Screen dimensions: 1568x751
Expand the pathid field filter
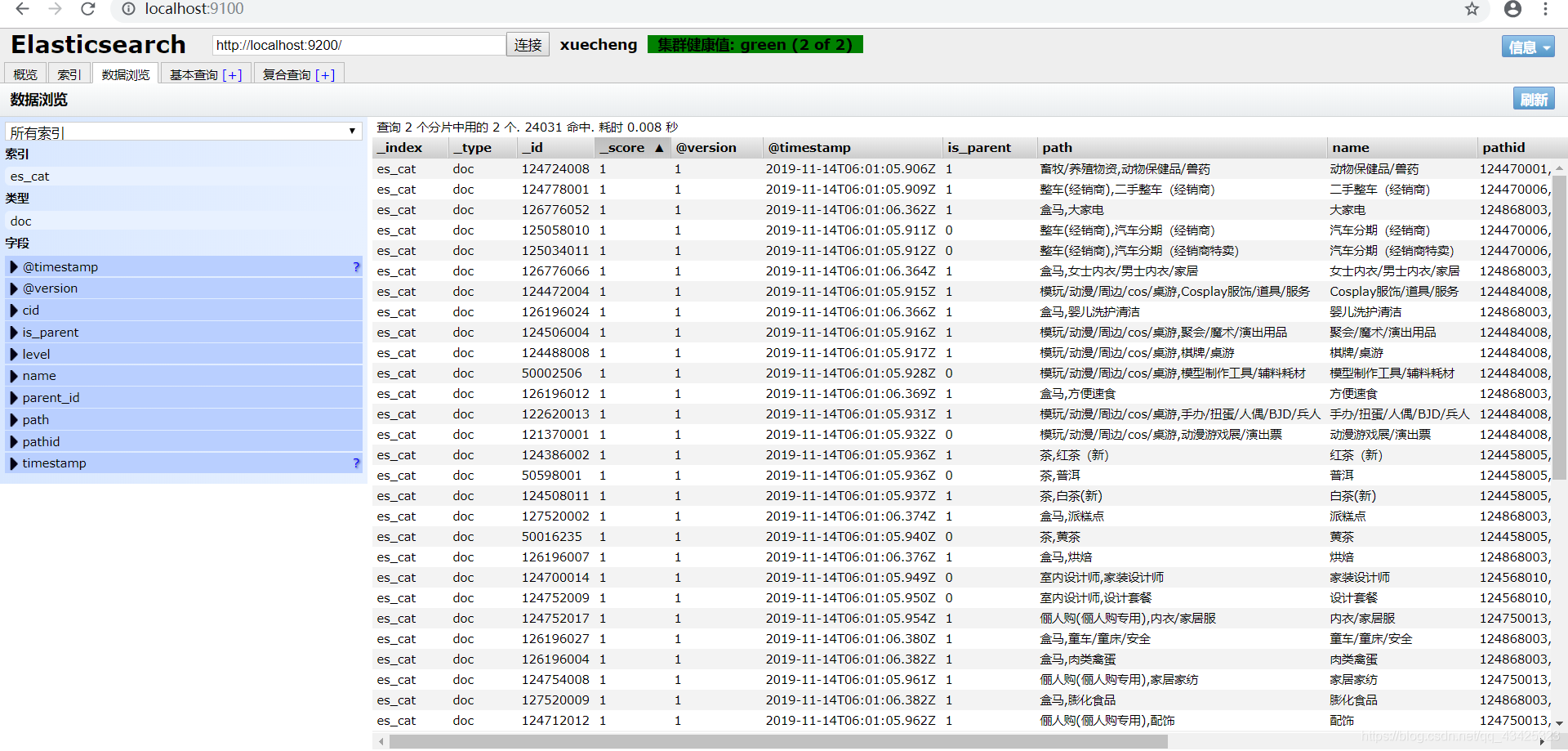14,441
